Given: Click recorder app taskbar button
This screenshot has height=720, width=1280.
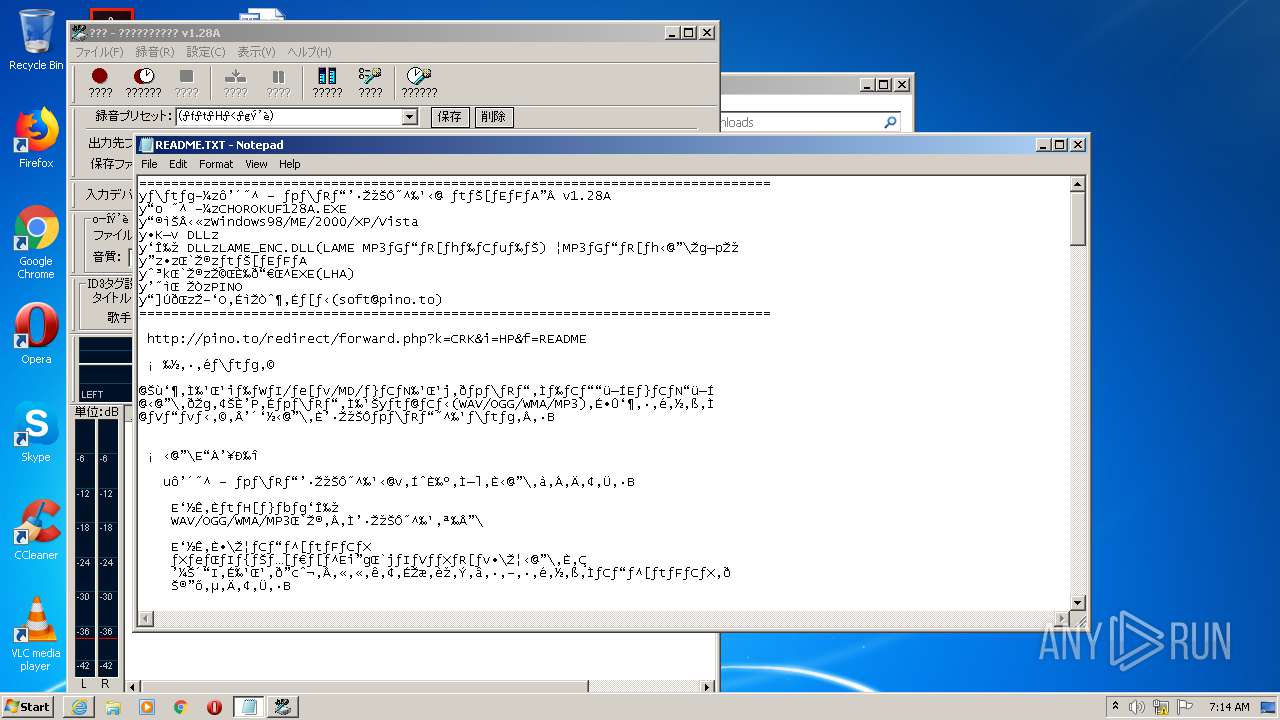Looking at the screenshot, I should click(x=283, y=706).
